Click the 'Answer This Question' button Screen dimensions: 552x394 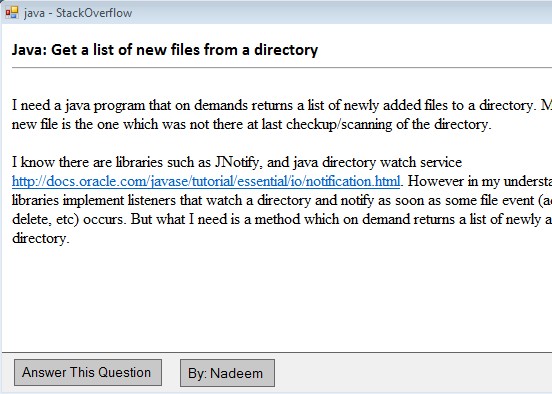coord(88,373)
